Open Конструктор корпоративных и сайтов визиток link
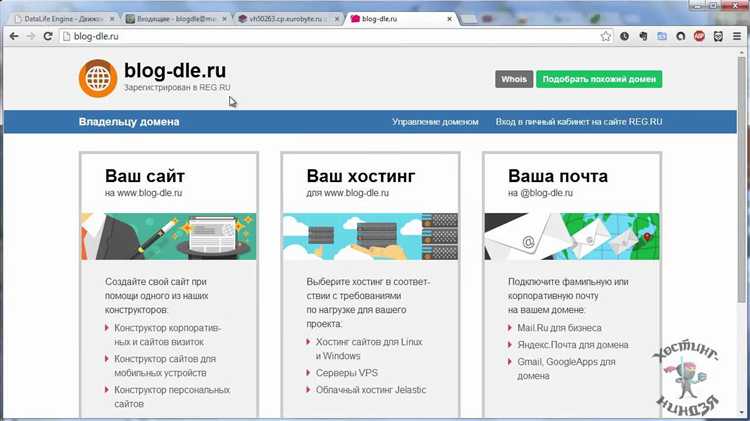Screen dimensions: 750x421 (167, 335)
